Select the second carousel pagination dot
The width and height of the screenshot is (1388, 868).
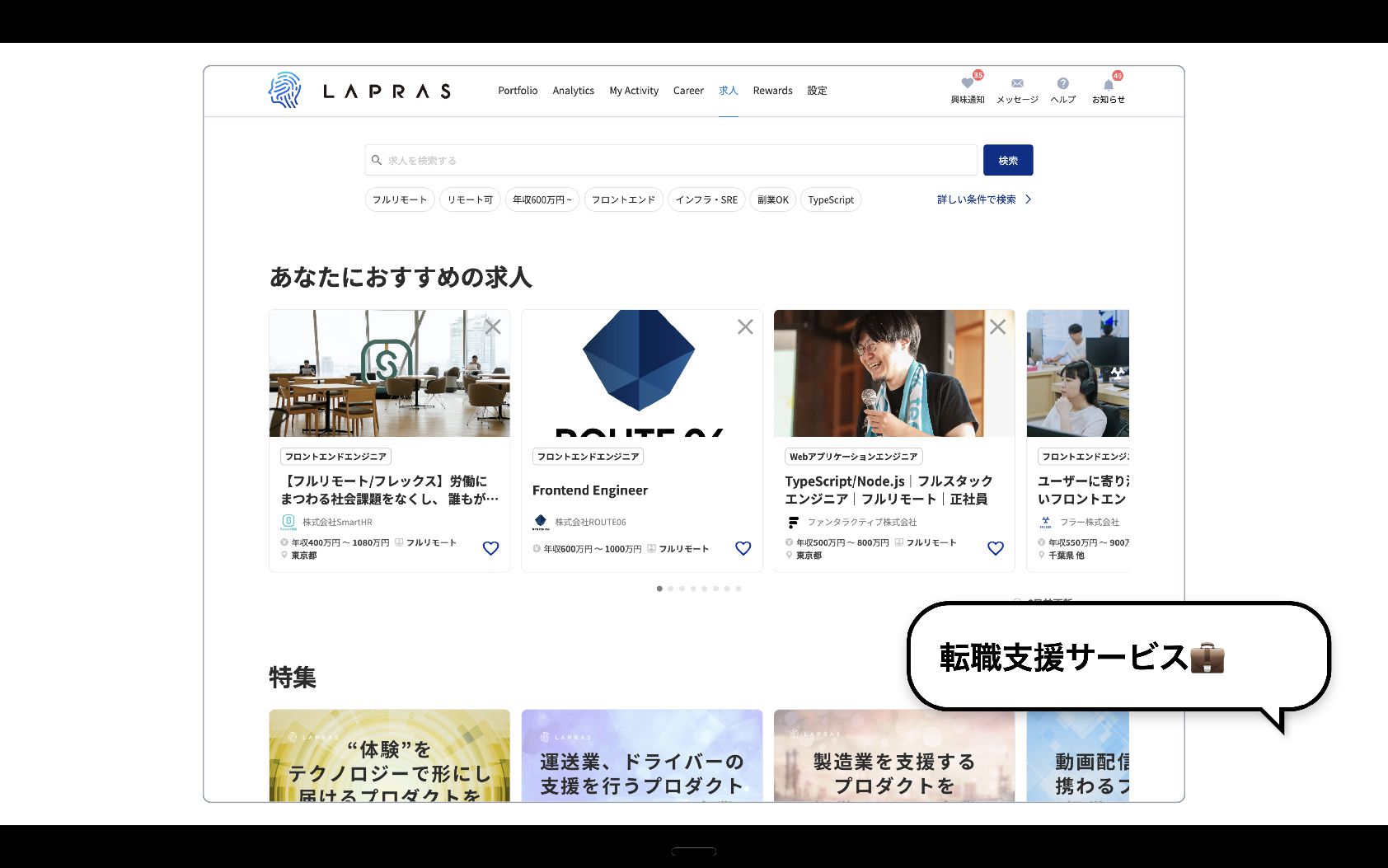click(x=671, y=589)
